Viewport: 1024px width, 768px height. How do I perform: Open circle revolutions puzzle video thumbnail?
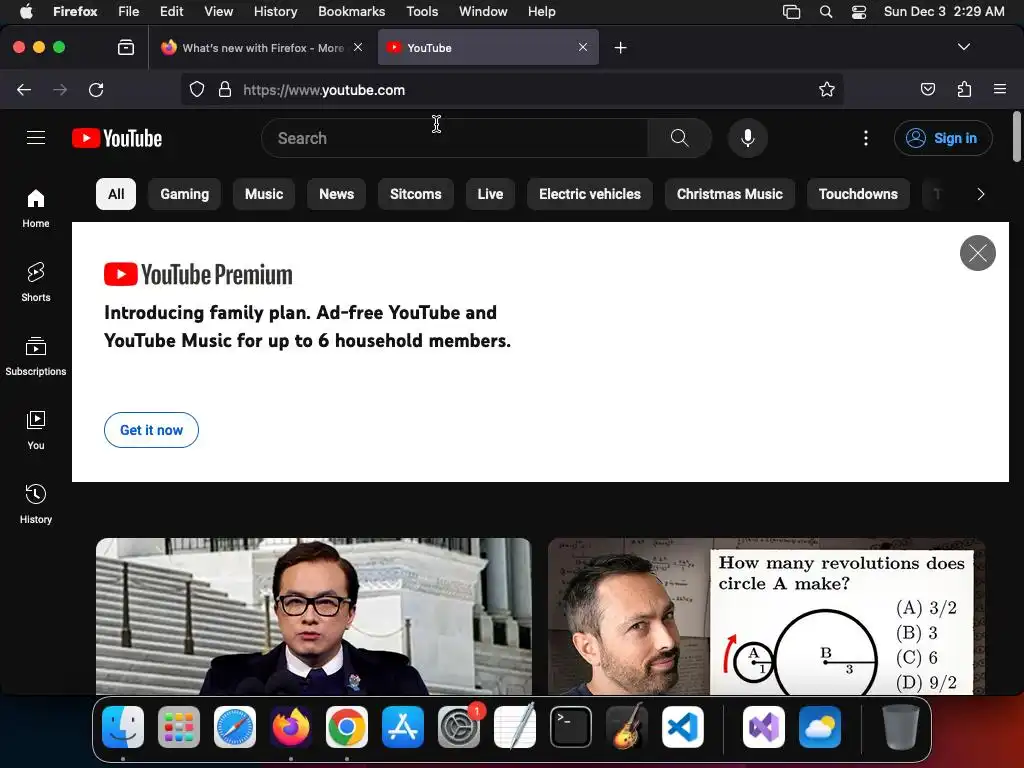pyautogui.click(x=766, y=616)
